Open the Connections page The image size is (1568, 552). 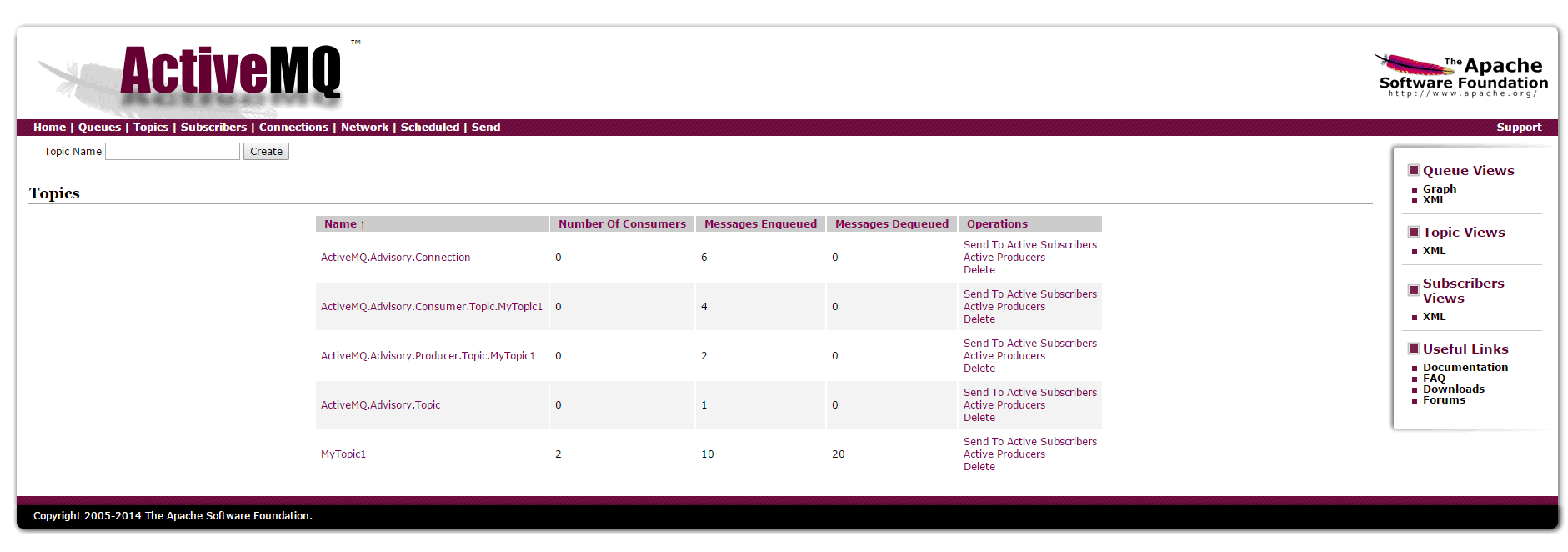tap(293, 128)
